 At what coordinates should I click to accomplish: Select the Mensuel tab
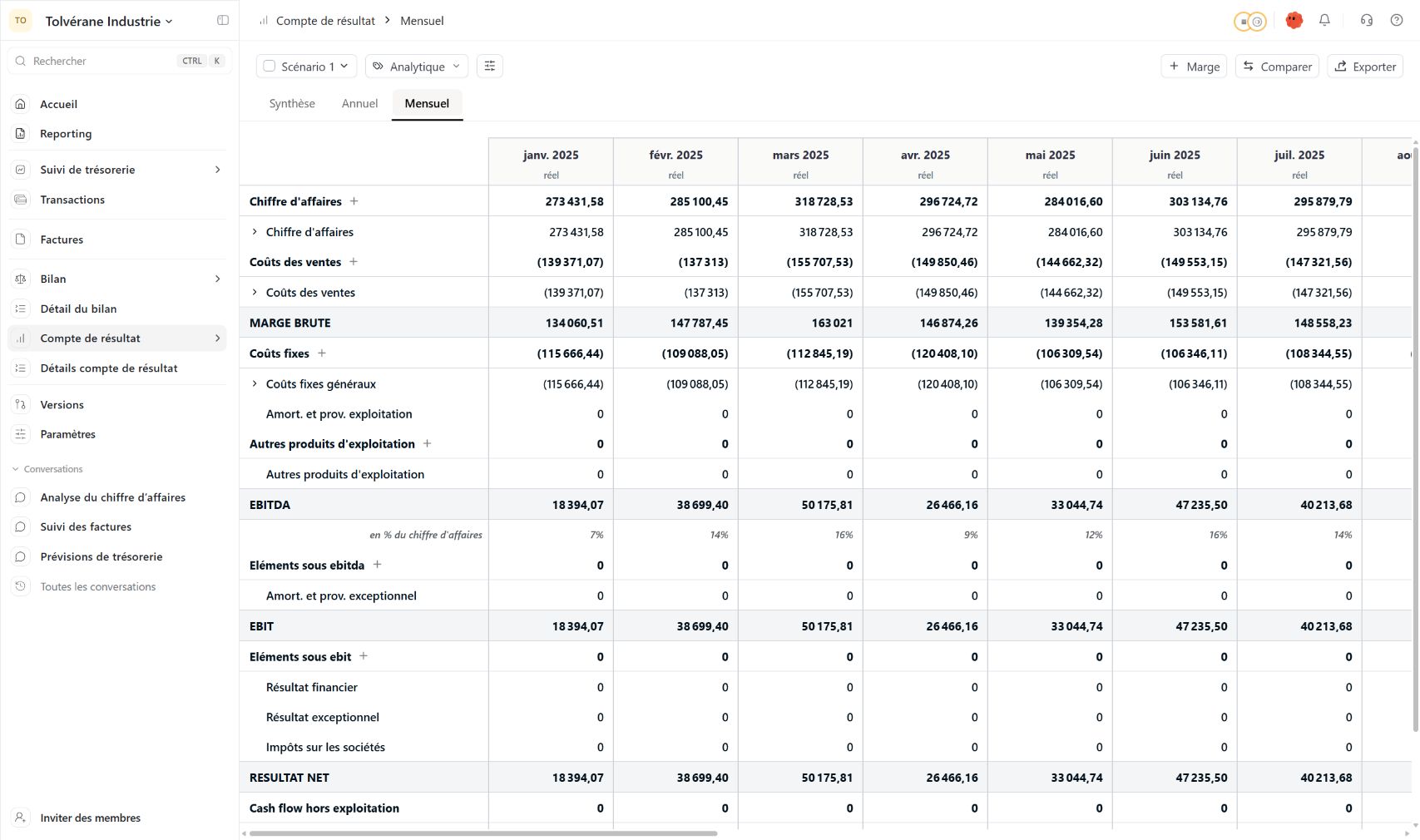(427, 104)
